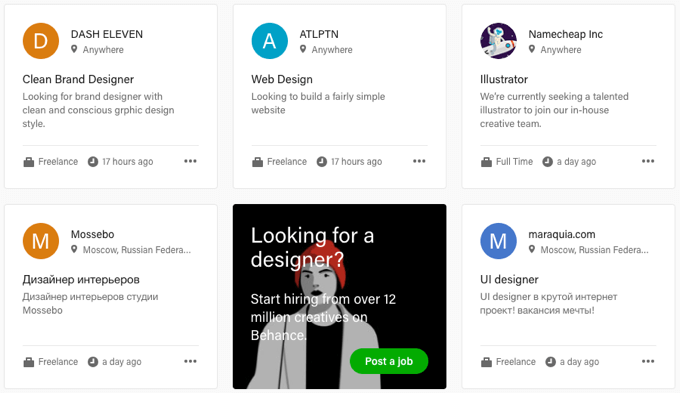
Task: Click the ATLPTN company name
Action: [319, 34]
